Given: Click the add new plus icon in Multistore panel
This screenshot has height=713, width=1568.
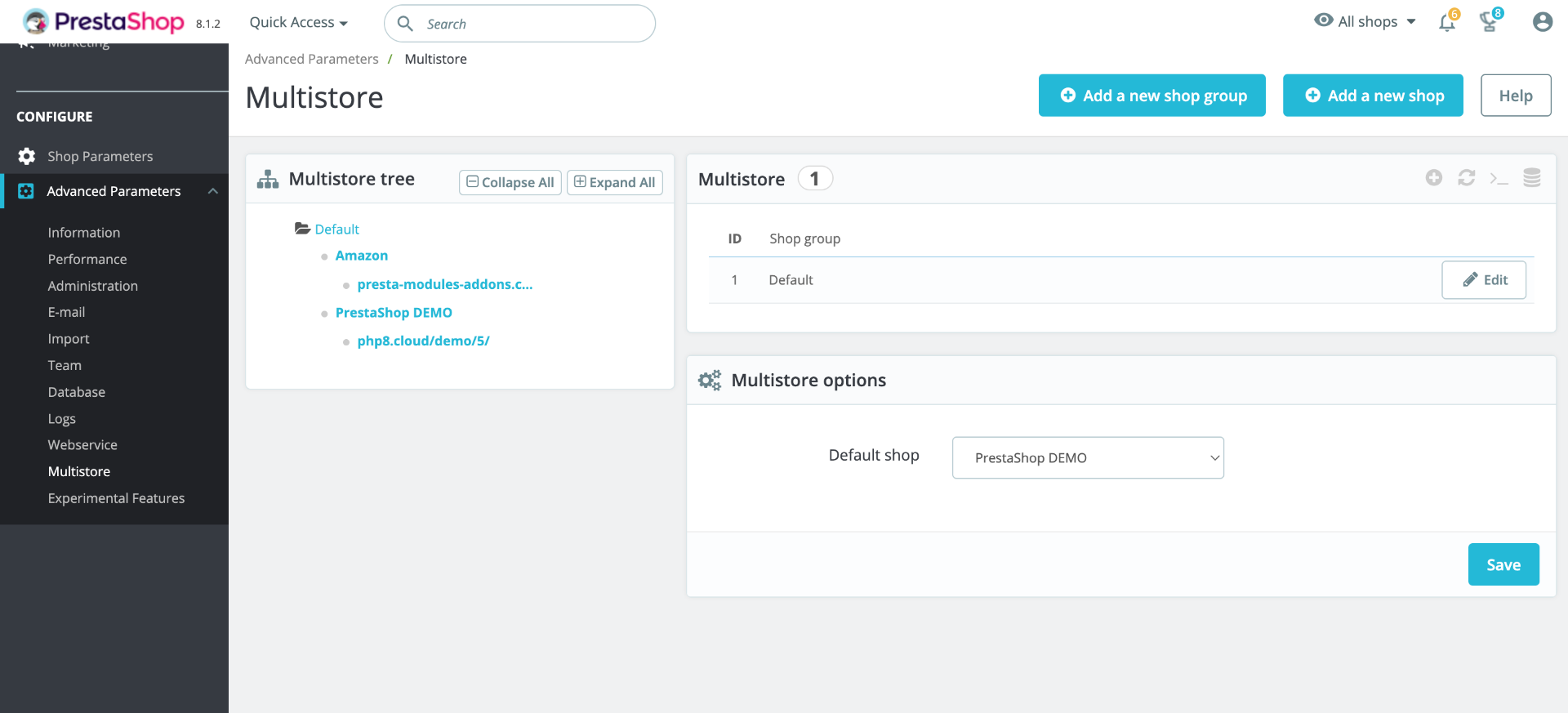Looking at the screenshot, I should click(1433, 178).
